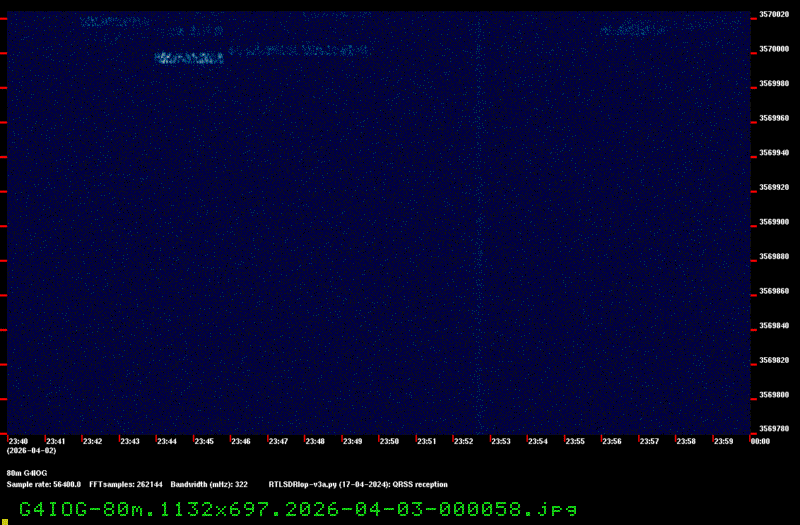
Task: Click the 3569960 frequency label
Action: pyautogui.click(x=774, y=118)
